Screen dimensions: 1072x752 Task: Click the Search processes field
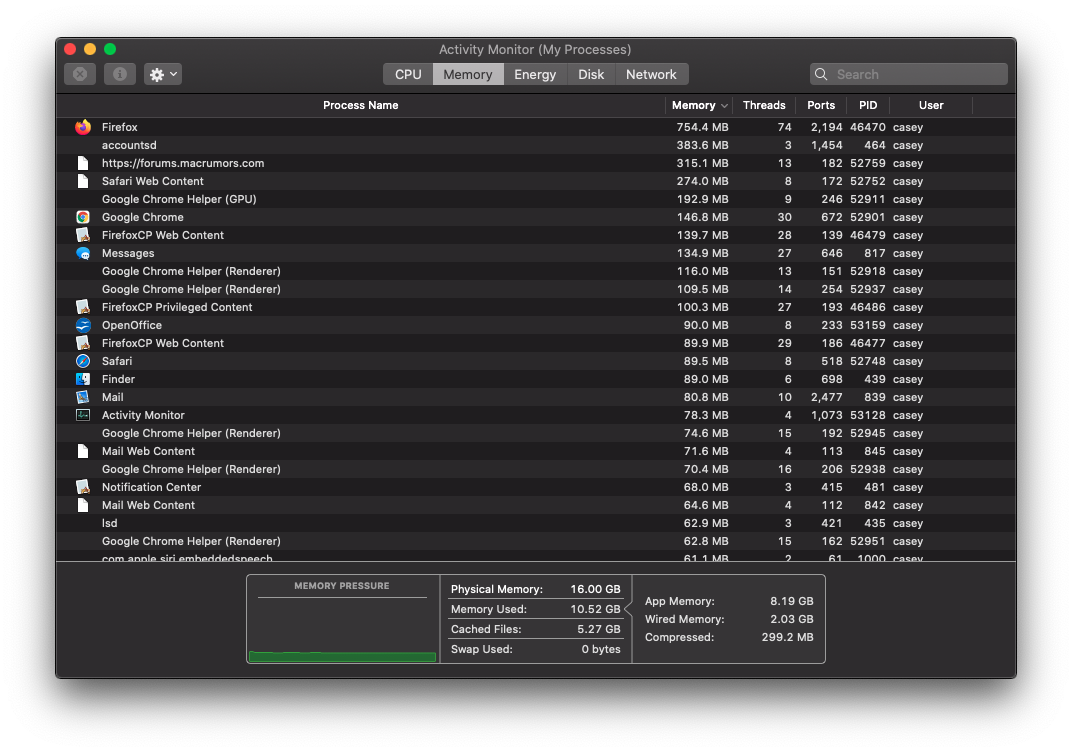point(909,75)
